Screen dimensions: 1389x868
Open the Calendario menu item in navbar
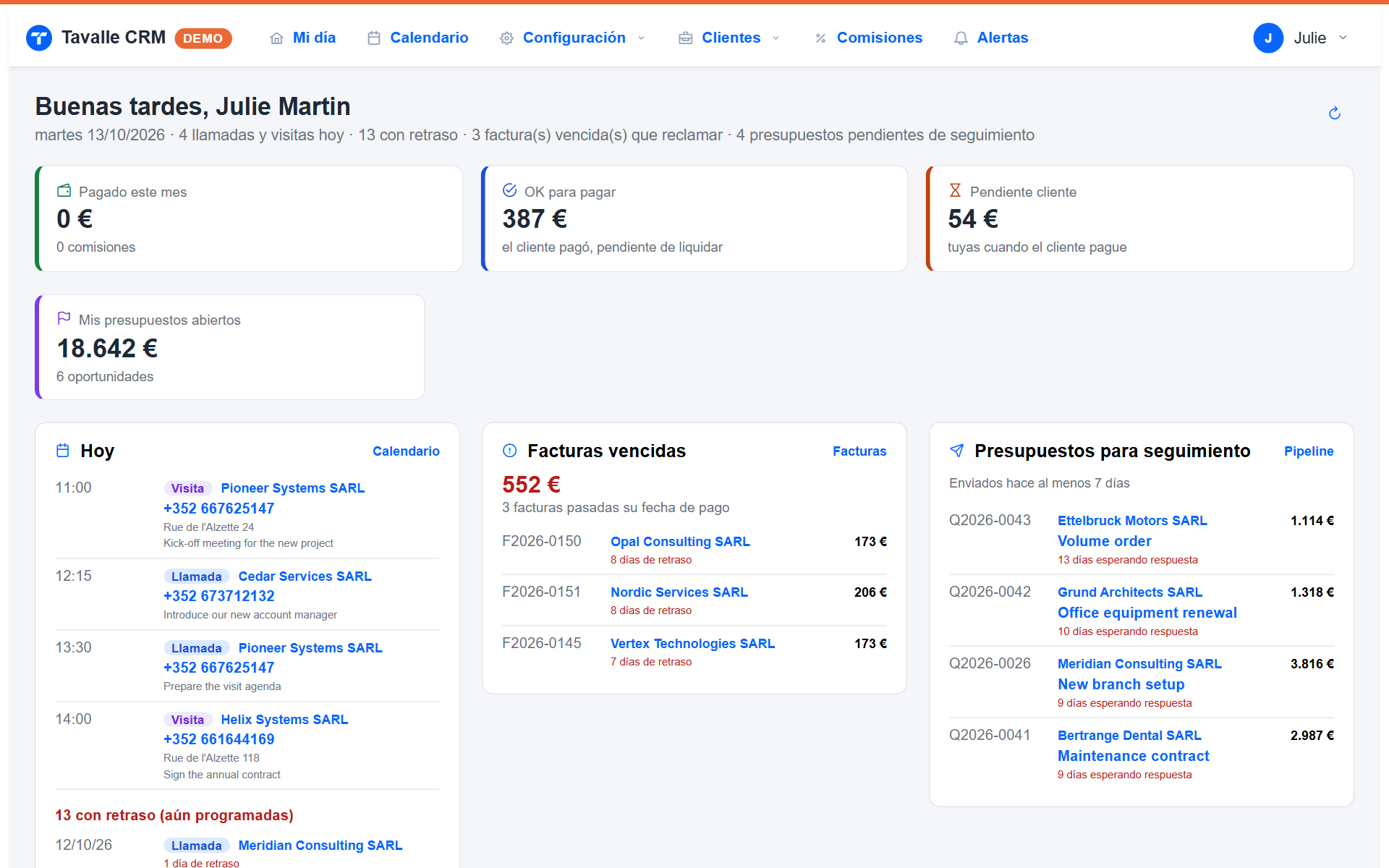tap(429, 38)
